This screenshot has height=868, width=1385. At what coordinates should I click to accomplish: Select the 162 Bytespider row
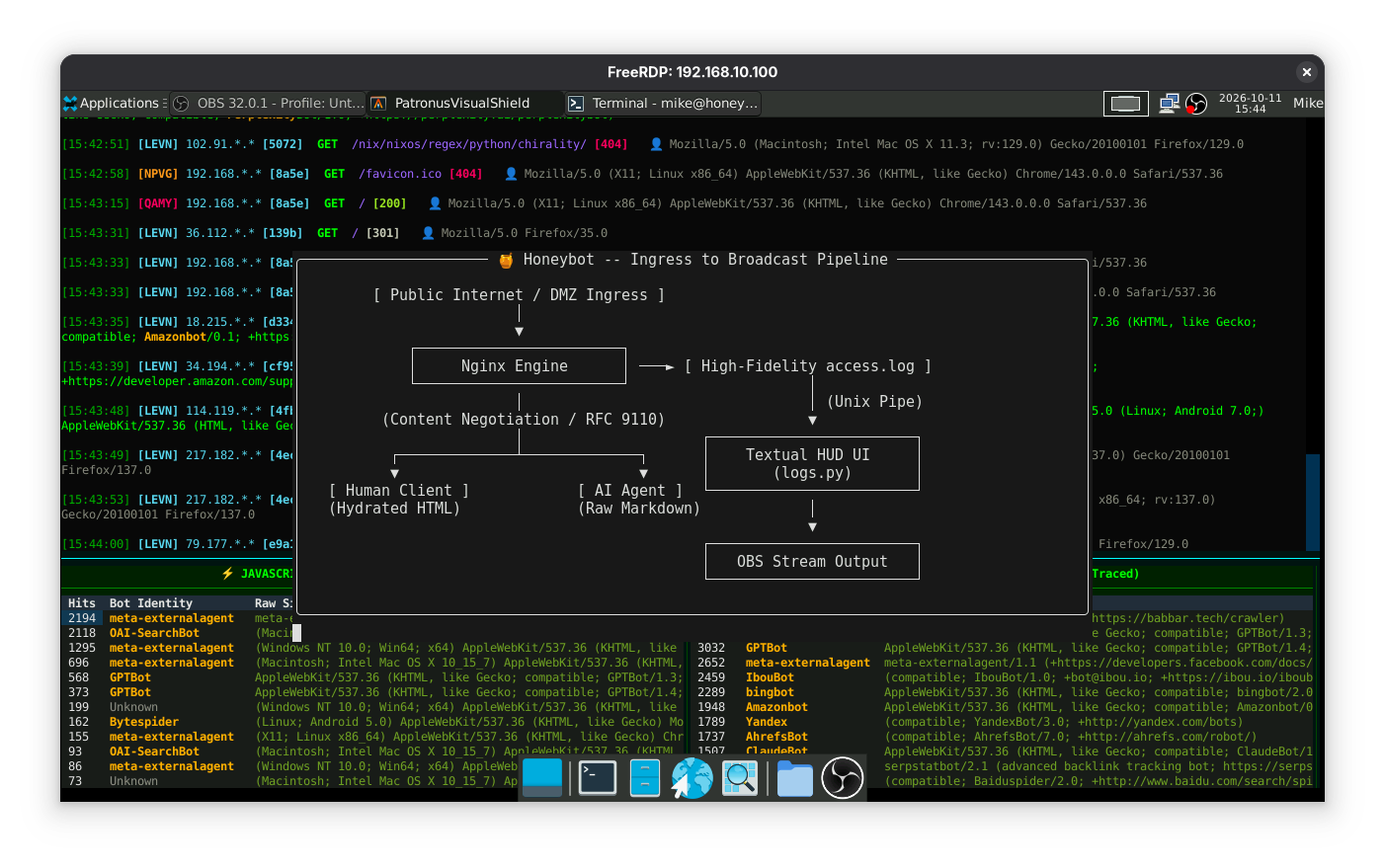373,722
